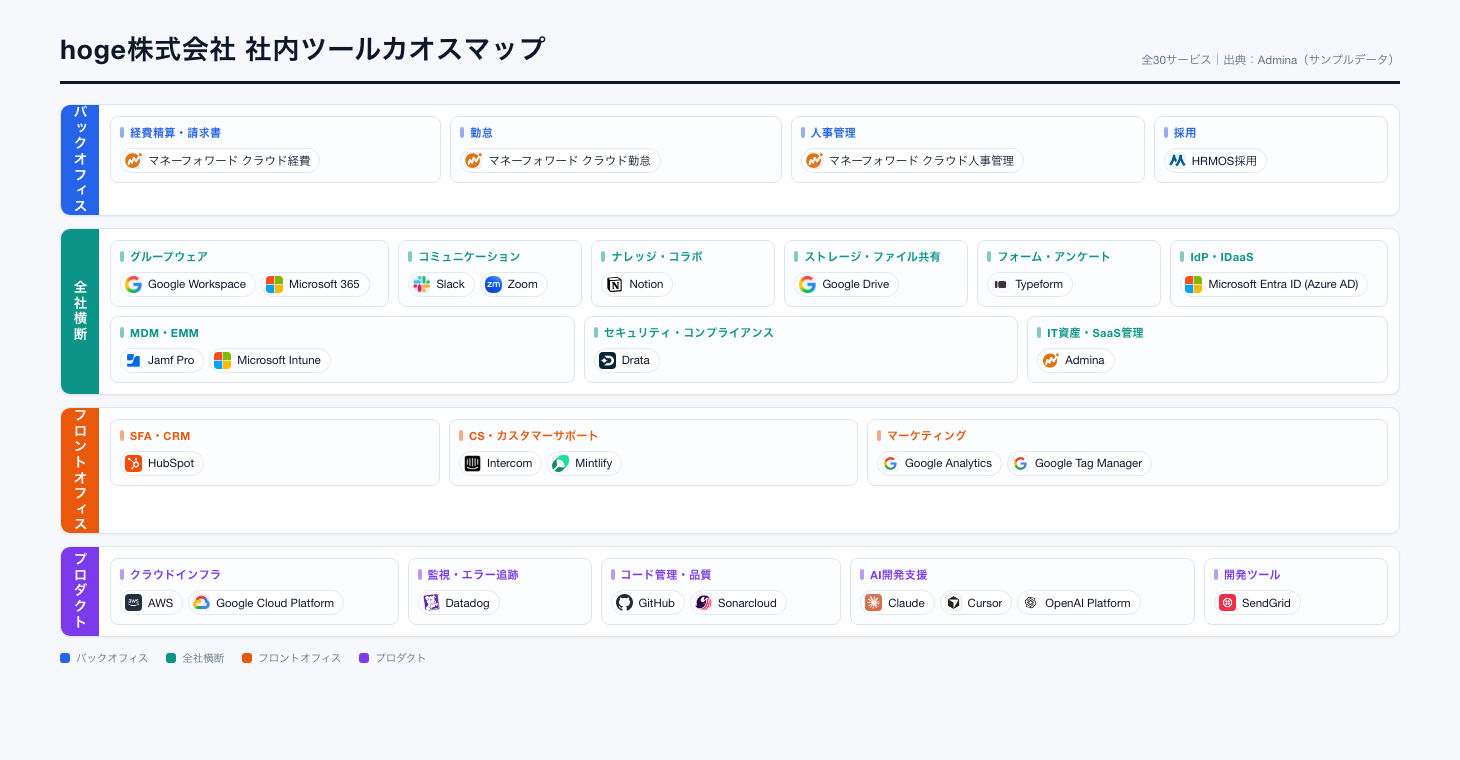Viewport: 1460px width, 760px height.
Task: Click the クラウドインフラ section heading
Action: click(175, 575)
